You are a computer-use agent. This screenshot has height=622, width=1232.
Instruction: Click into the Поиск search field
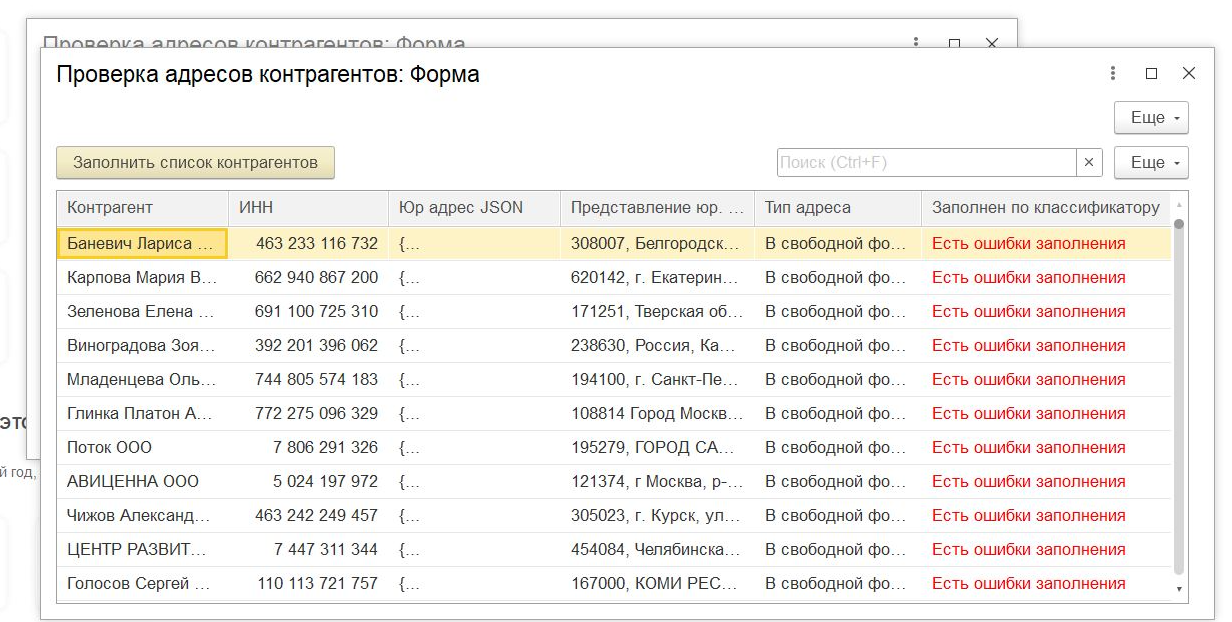(925, 163)
